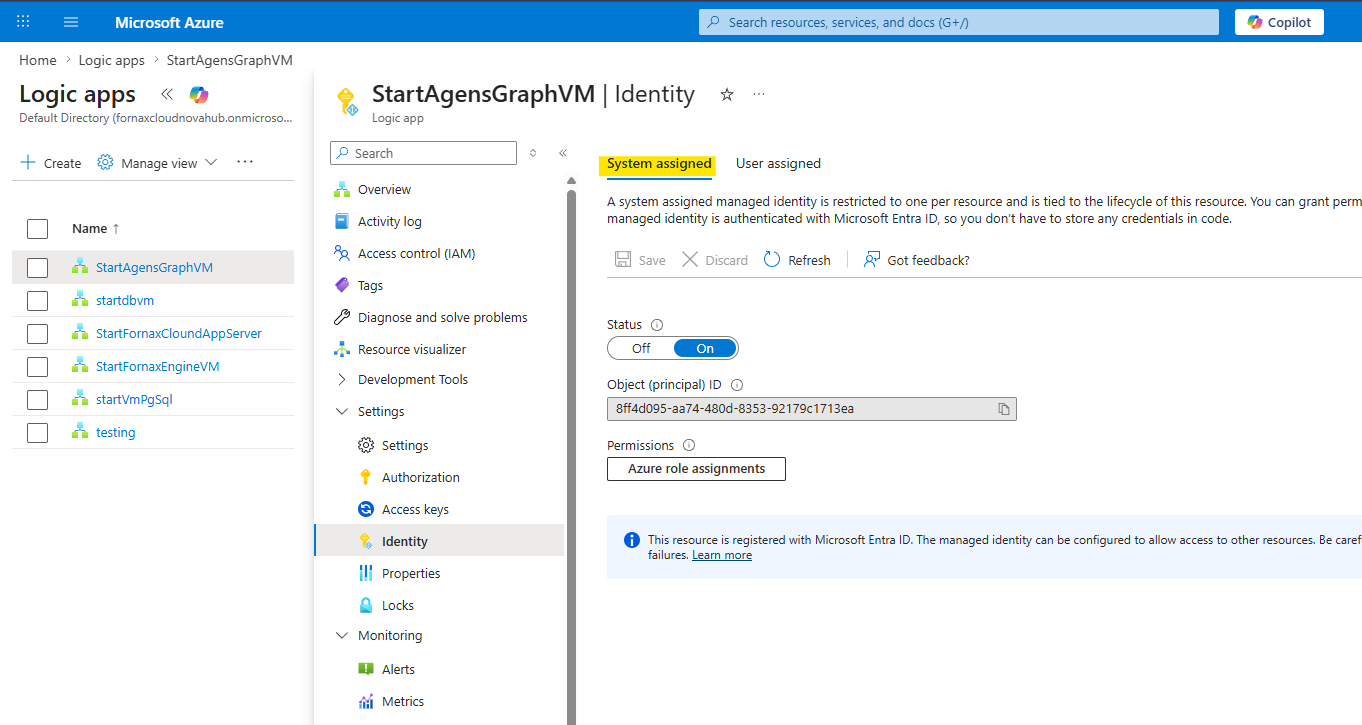
Task: Go to Home in the breadcrumb
Action: [38, 60]
